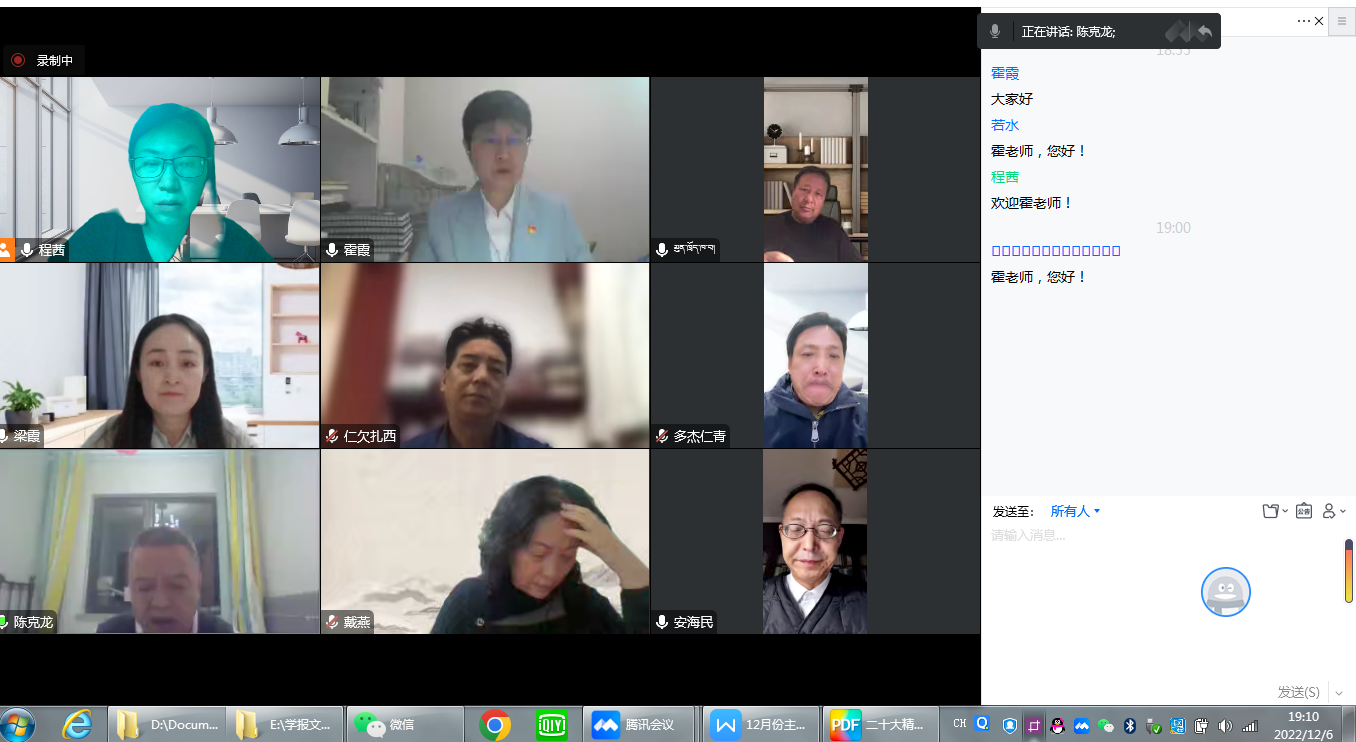1356x742 pixels.
Task: Open Tencent Meeting from the taskbar
Action: click(x=638, y=724)
